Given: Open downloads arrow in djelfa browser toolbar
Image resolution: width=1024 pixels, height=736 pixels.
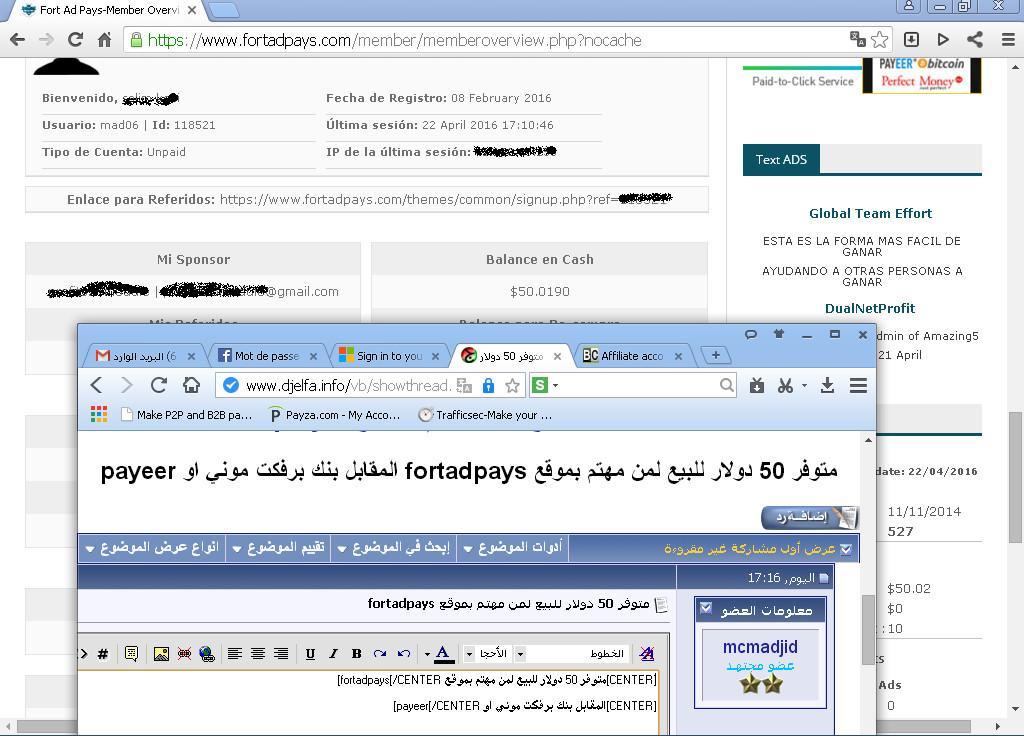Looking at the screenshot, I should 827,385.
